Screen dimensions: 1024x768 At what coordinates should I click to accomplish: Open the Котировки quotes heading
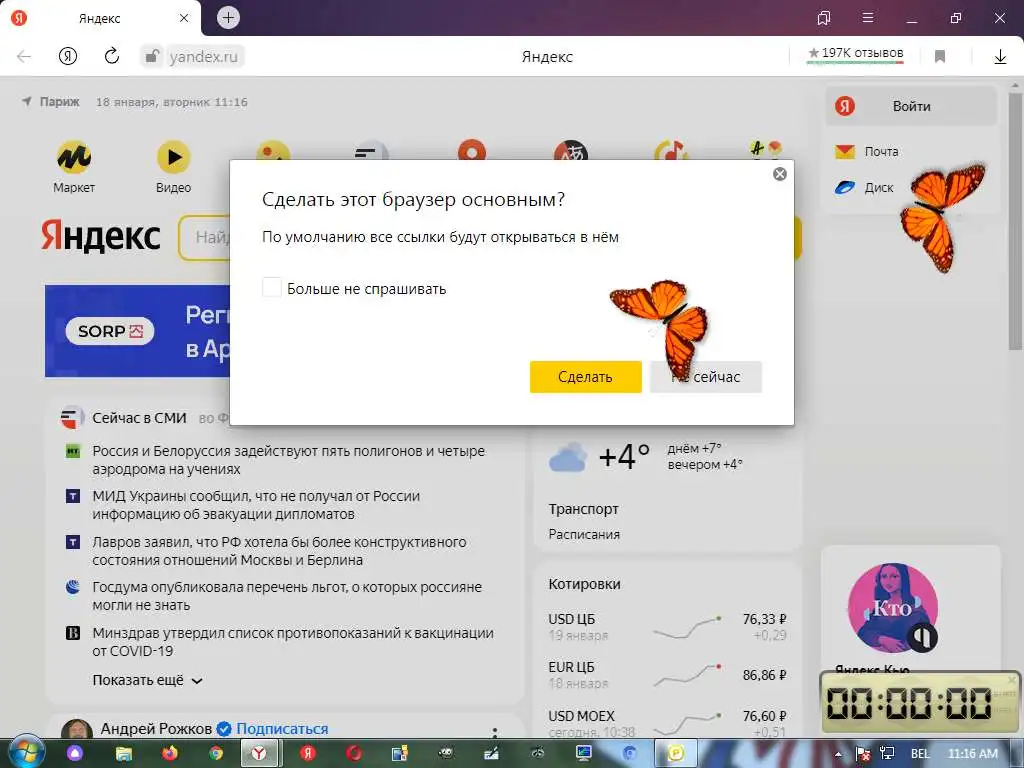pyautogui.click(x=584, y=584)
